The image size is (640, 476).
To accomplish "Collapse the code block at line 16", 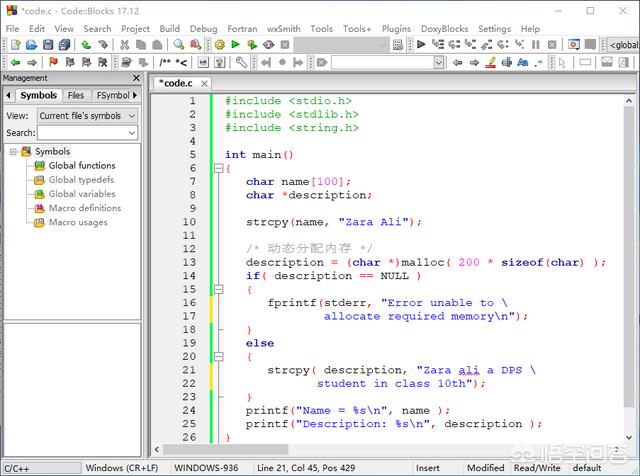I will coord(219,288).
